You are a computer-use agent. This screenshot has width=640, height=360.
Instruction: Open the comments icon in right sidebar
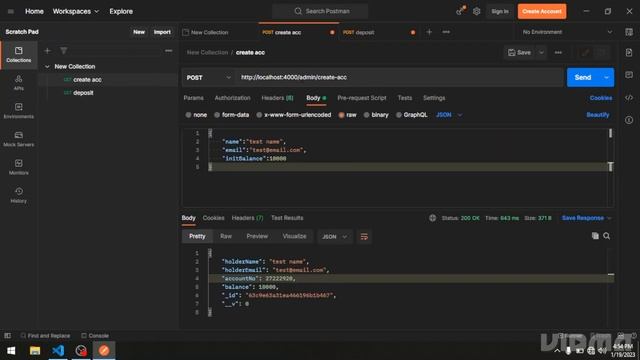click(629, 75)
